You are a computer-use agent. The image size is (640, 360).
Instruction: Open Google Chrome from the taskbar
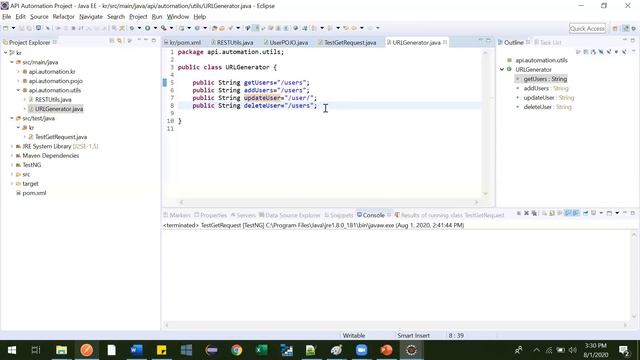236,350
